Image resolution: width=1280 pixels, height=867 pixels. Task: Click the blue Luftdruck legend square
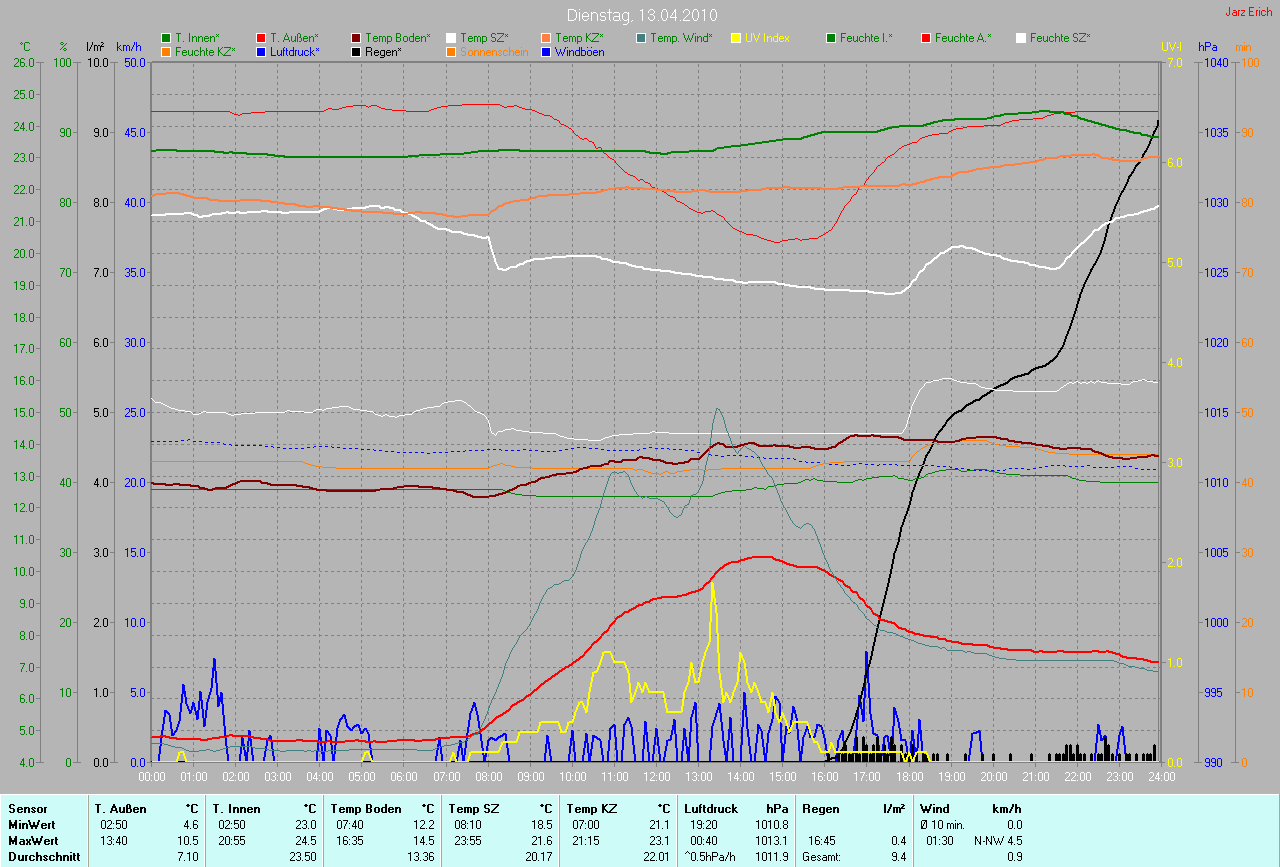(261, 52)
